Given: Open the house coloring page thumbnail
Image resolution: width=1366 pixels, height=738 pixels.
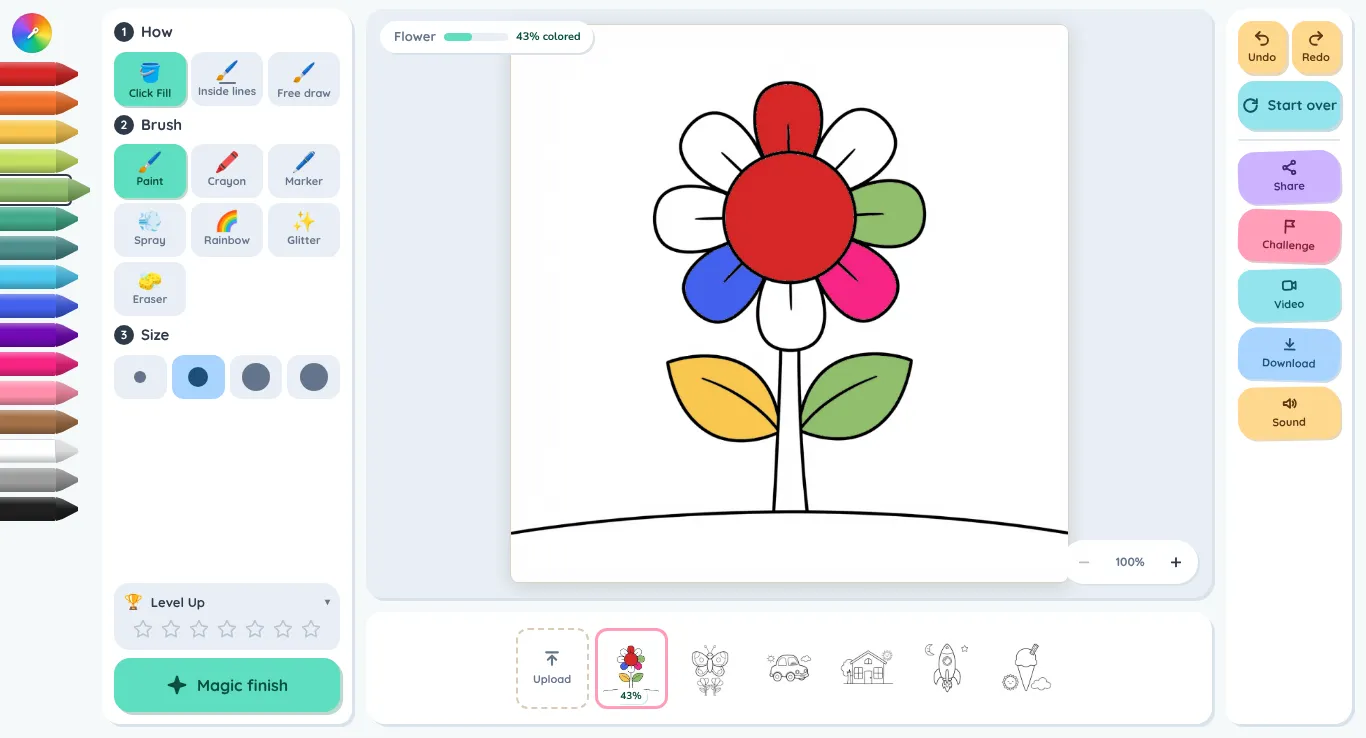Looking at the screenshot, I should (867, 667).
